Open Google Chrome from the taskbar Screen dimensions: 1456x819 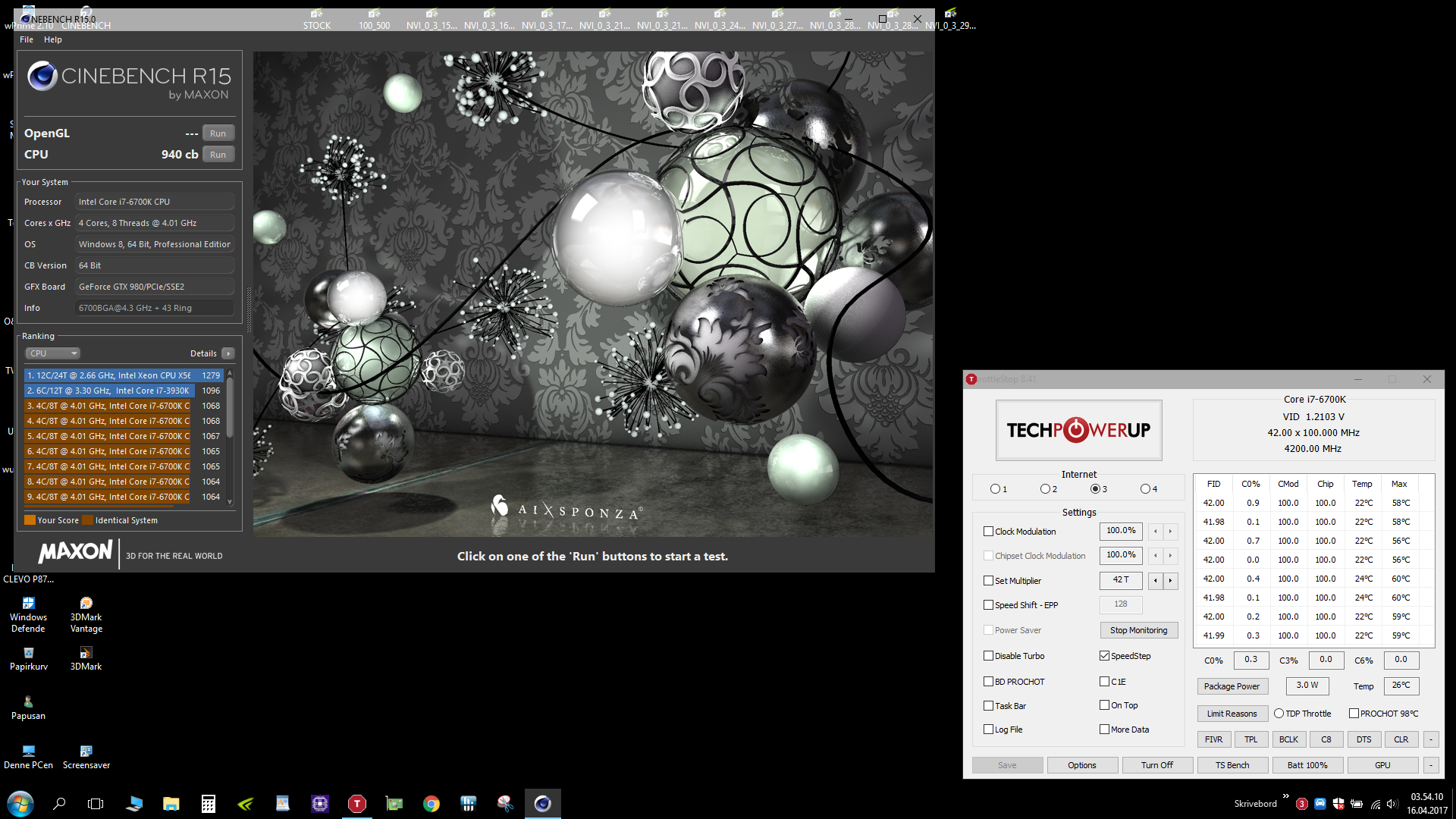[431, 803]
